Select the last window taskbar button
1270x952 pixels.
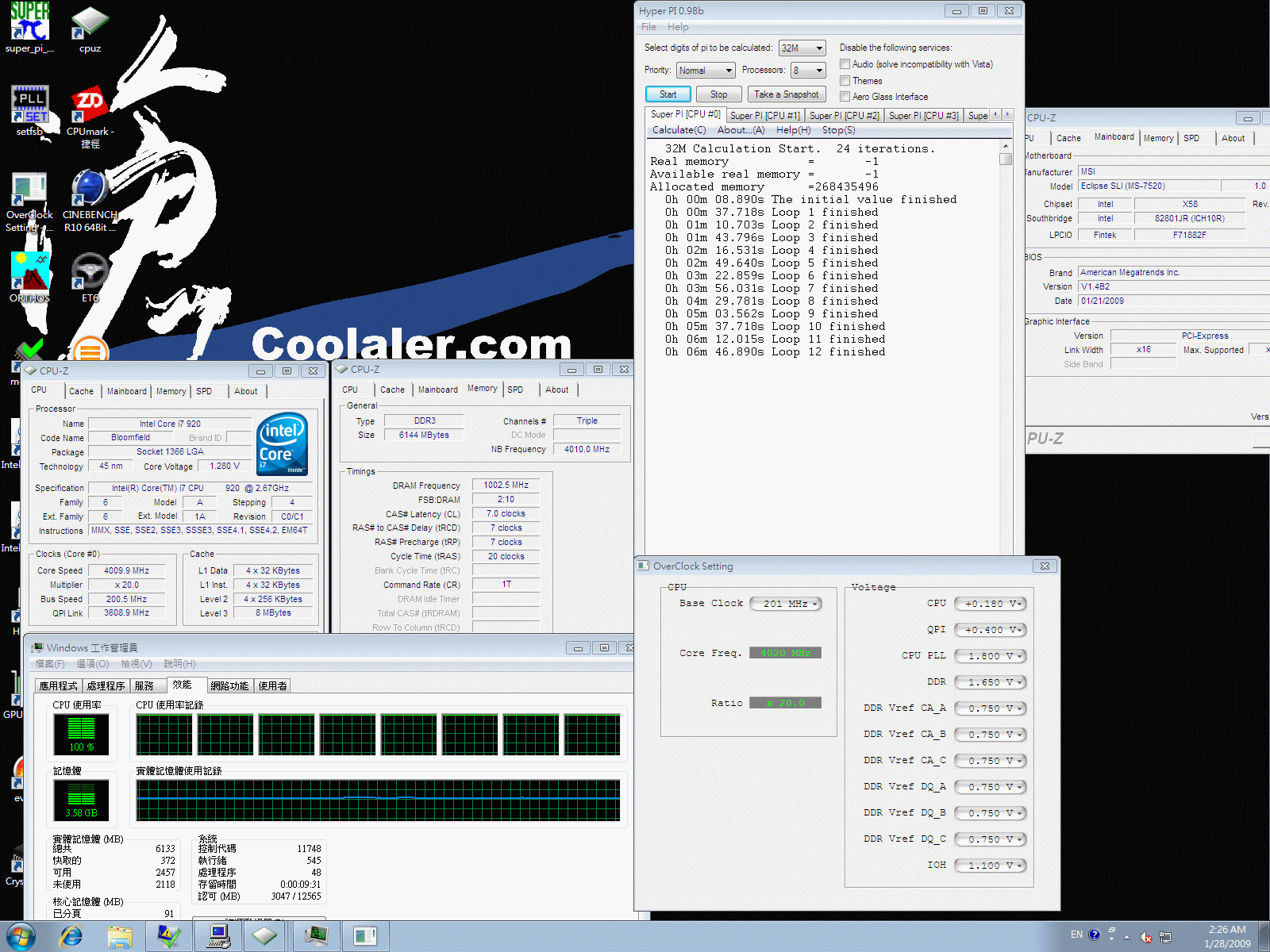pos(365,937)
